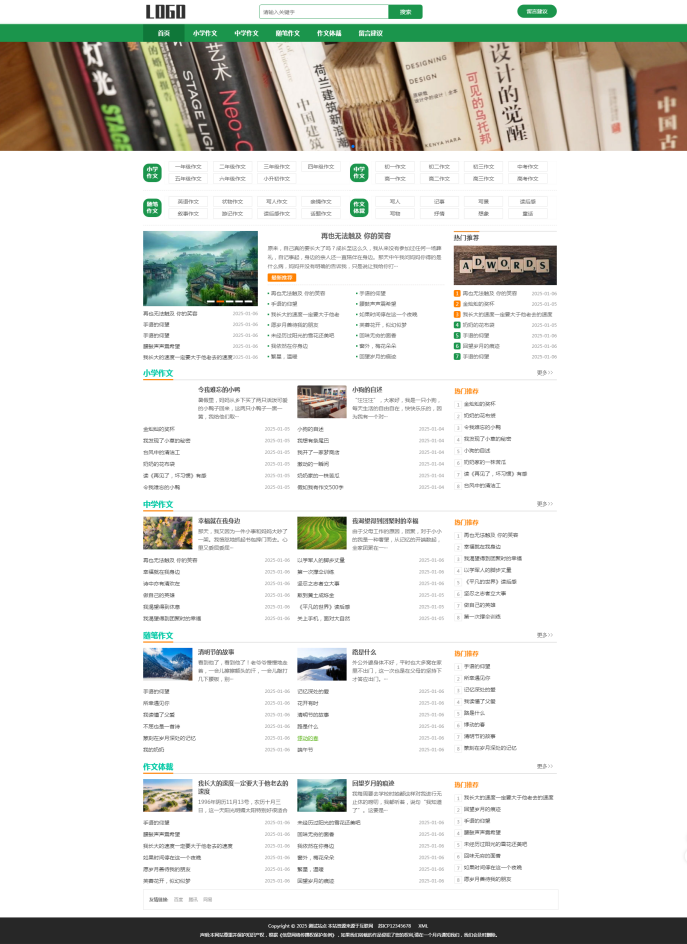Click rank 7 green badge in 热门推荐
The image size is (687, 944).
pyautogui.click(x=457, y=356)
